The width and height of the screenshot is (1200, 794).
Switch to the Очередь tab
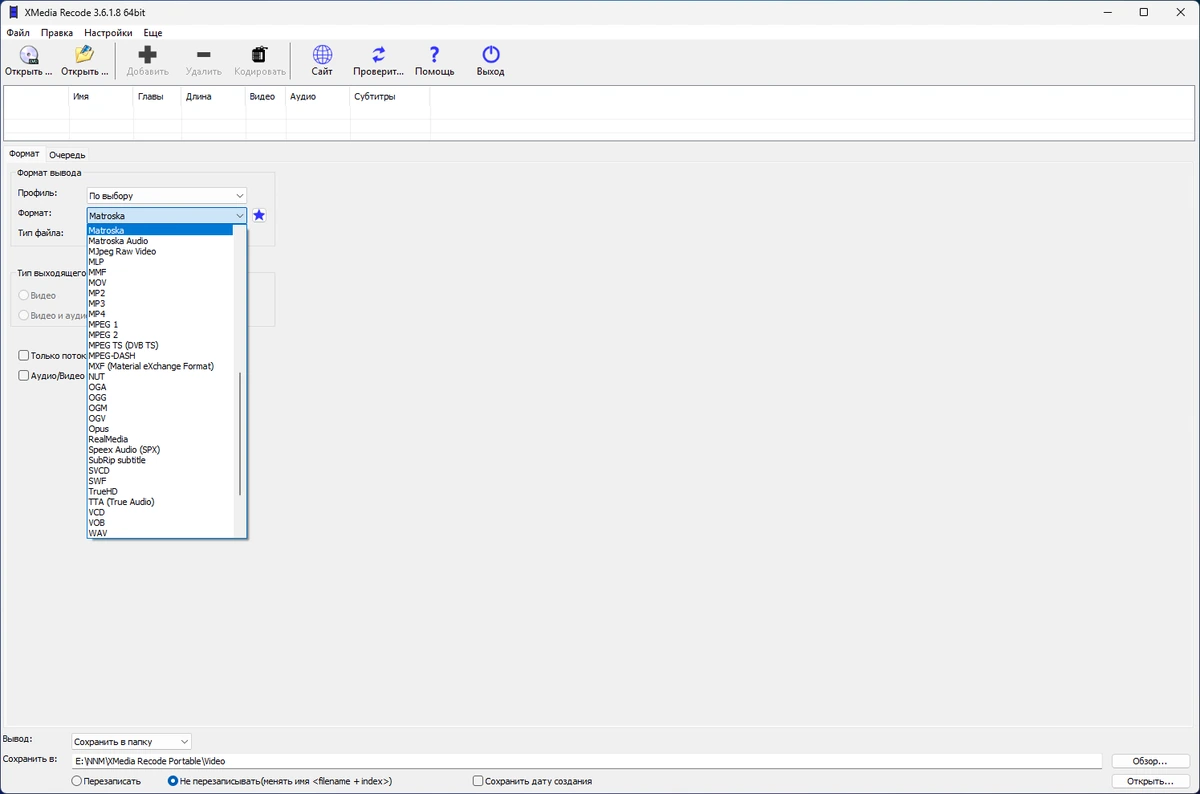67,155
